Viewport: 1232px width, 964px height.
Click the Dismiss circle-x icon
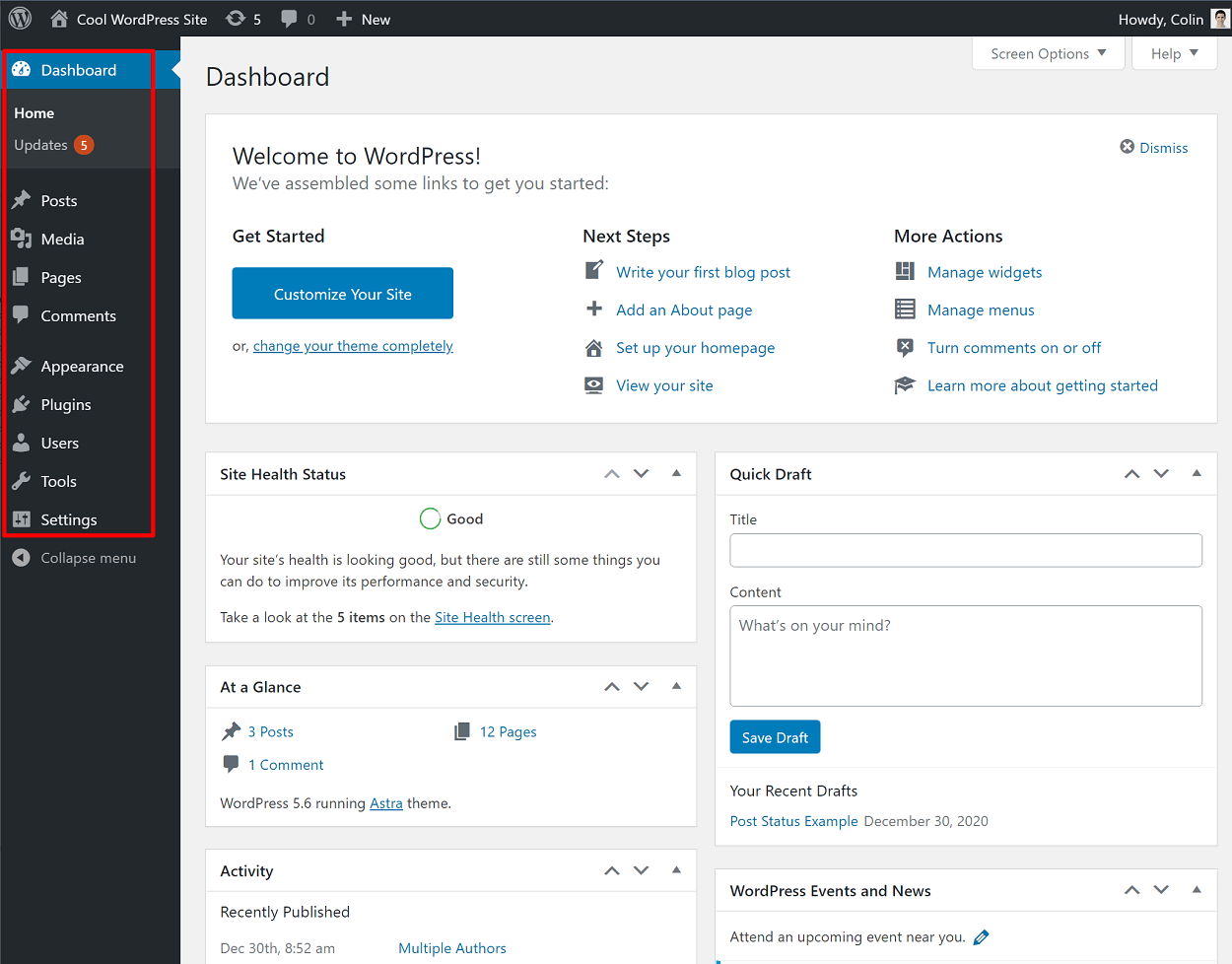(x=1128, y=147)
